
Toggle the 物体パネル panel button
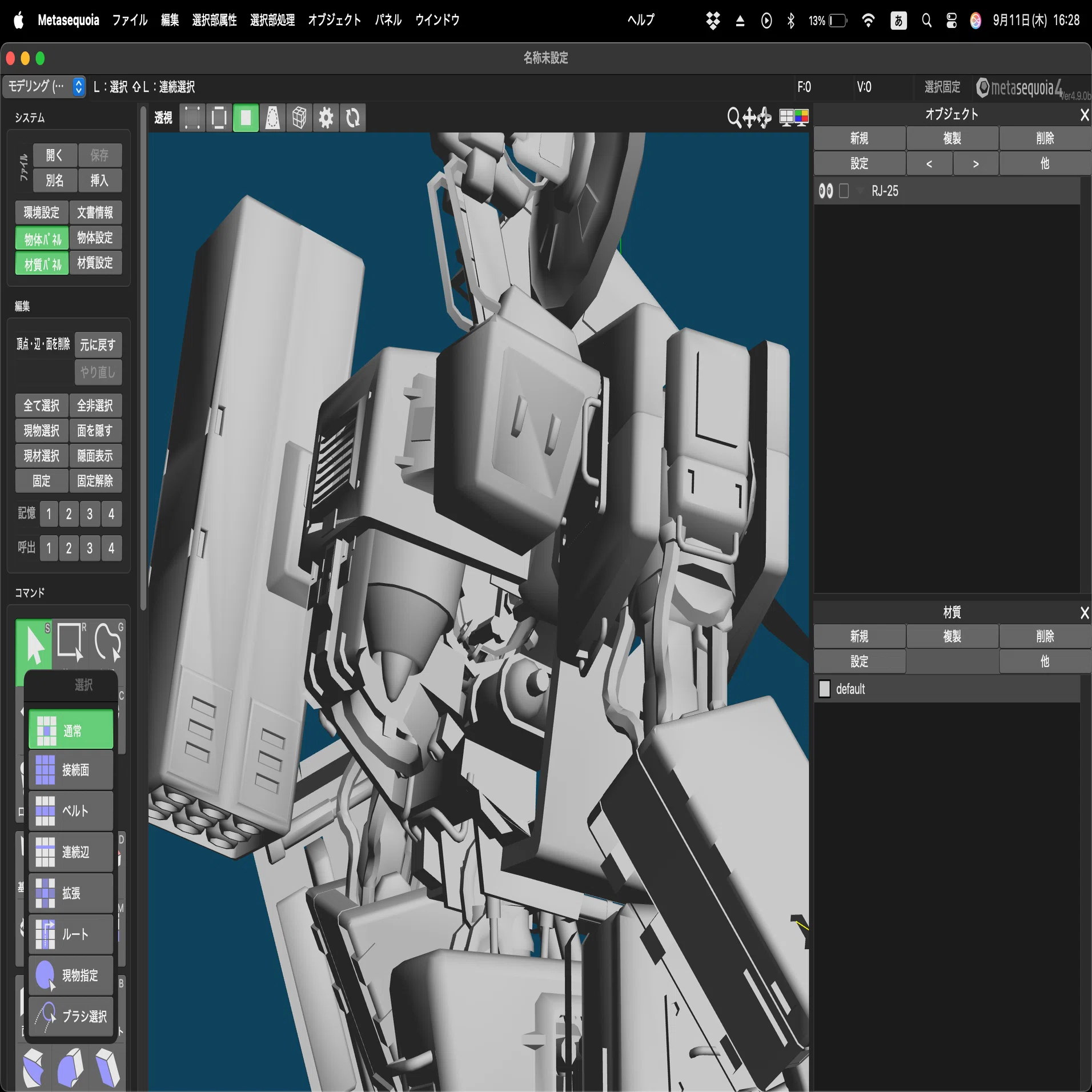point(42,239)
